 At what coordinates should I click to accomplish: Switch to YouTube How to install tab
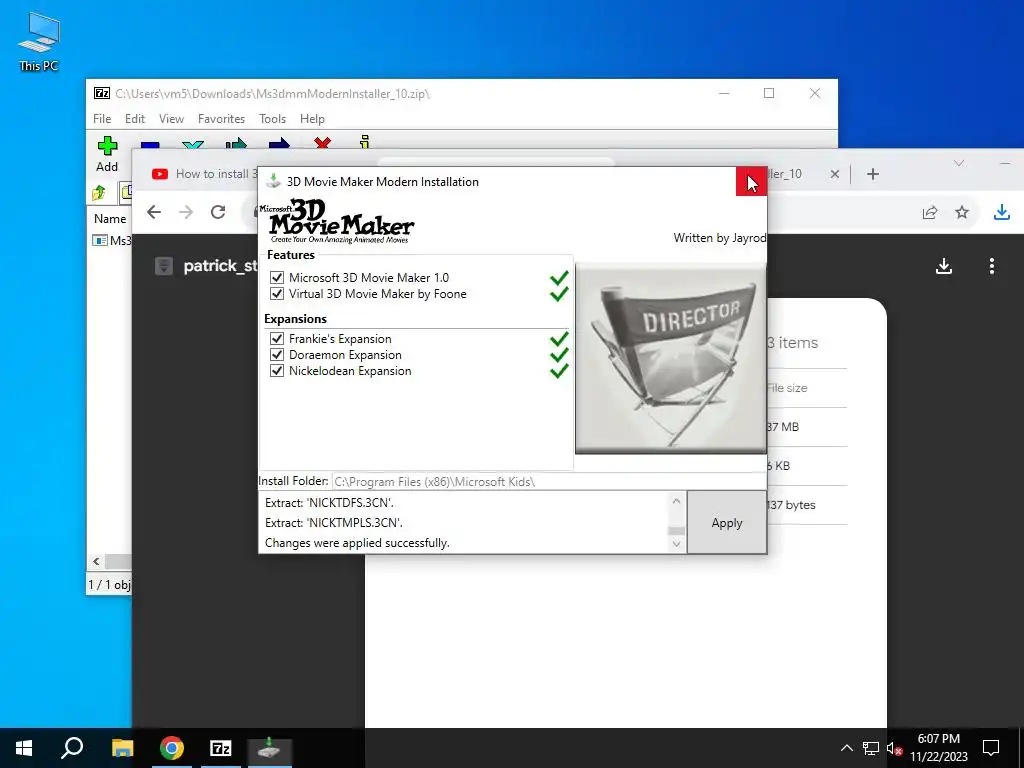point(204,174)
